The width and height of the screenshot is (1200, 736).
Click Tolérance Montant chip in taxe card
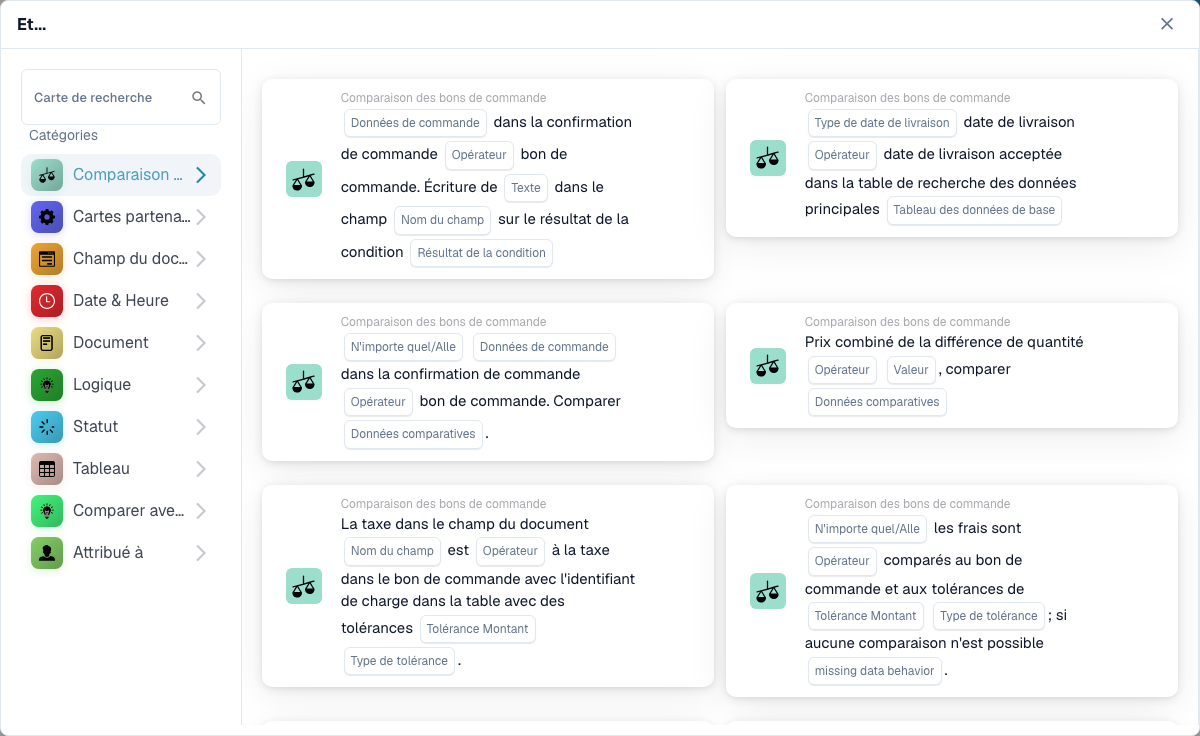point(478,629)
